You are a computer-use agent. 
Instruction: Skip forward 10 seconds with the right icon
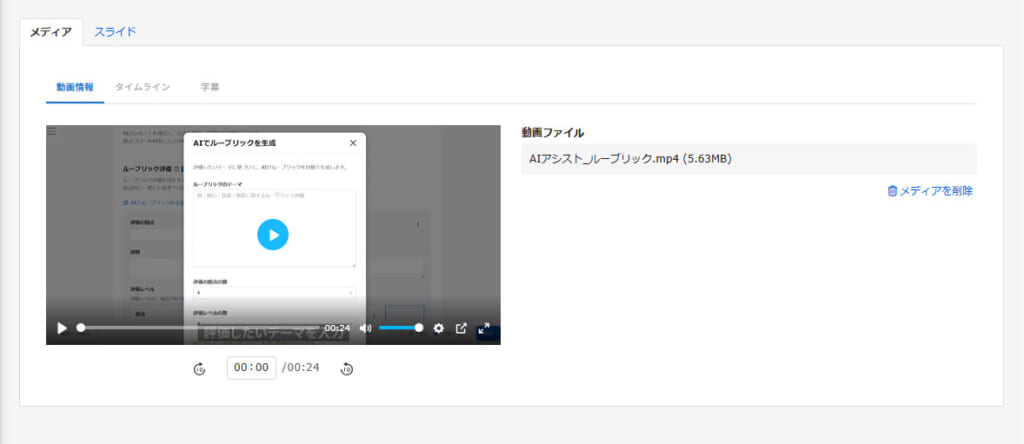(347, 369)
